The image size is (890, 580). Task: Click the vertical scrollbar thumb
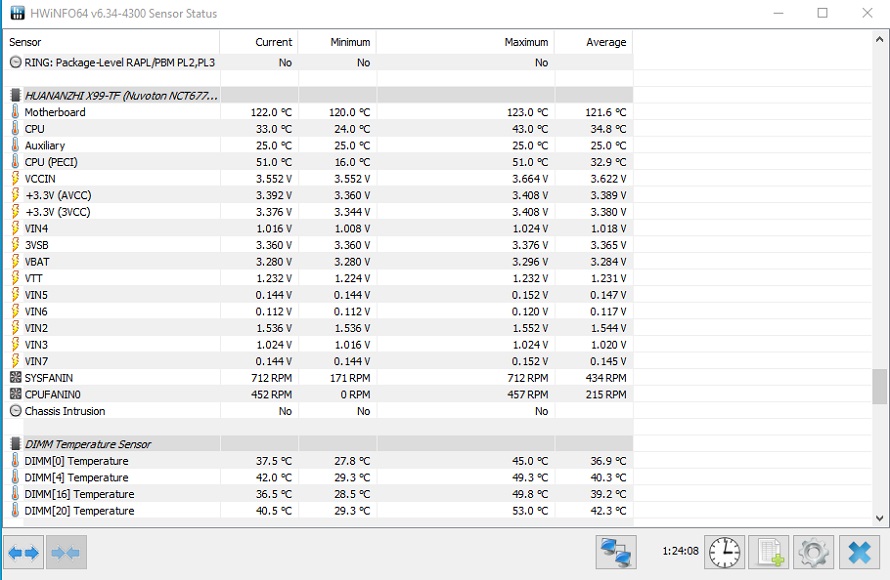879,386
